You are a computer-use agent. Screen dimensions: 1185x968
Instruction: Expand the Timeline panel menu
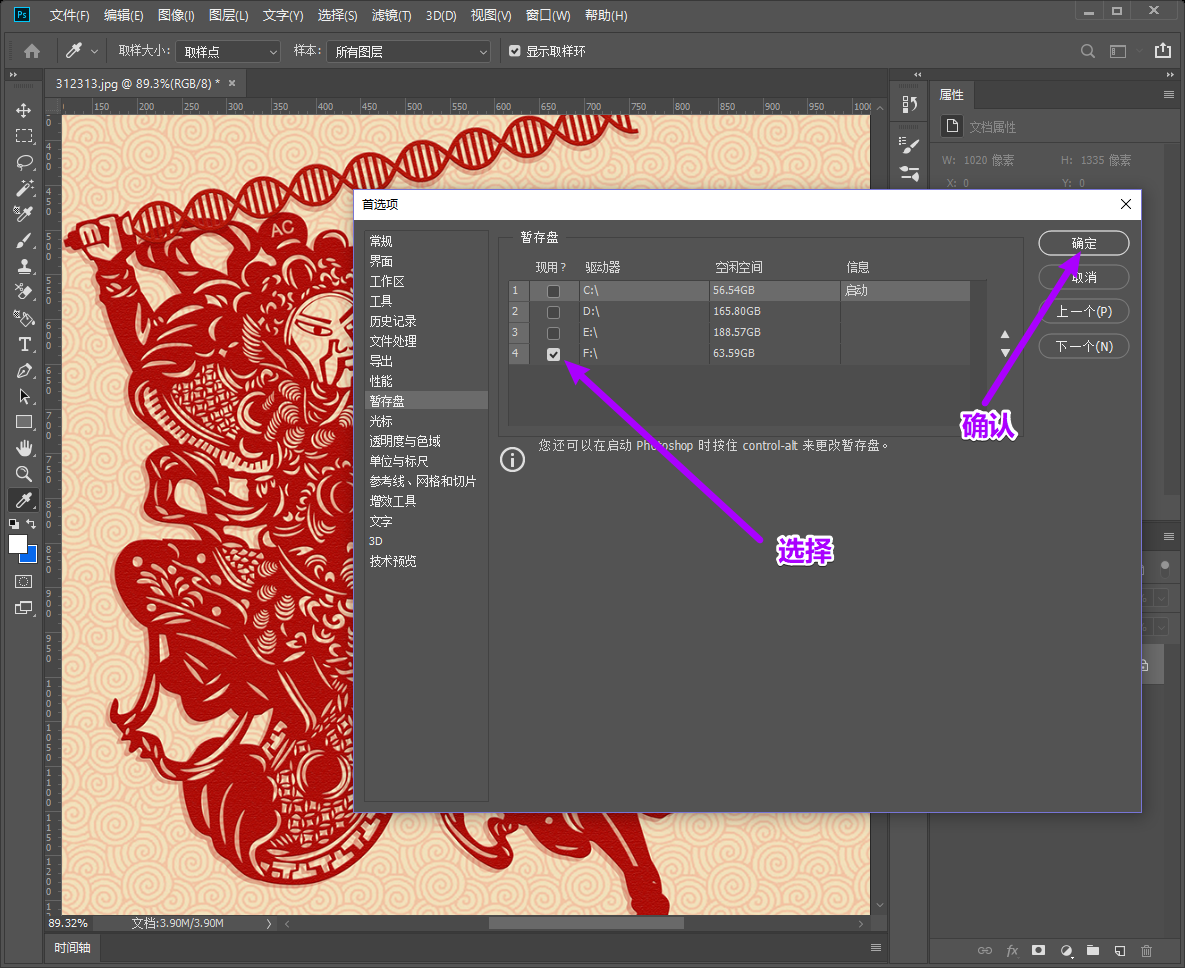click(876, 948)
